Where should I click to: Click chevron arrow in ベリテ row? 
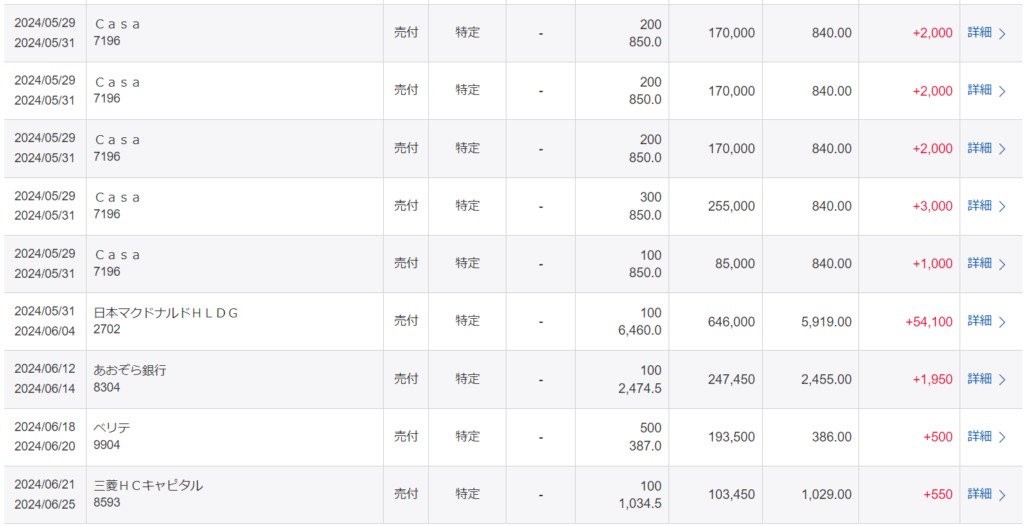(x=1002, y=436)
